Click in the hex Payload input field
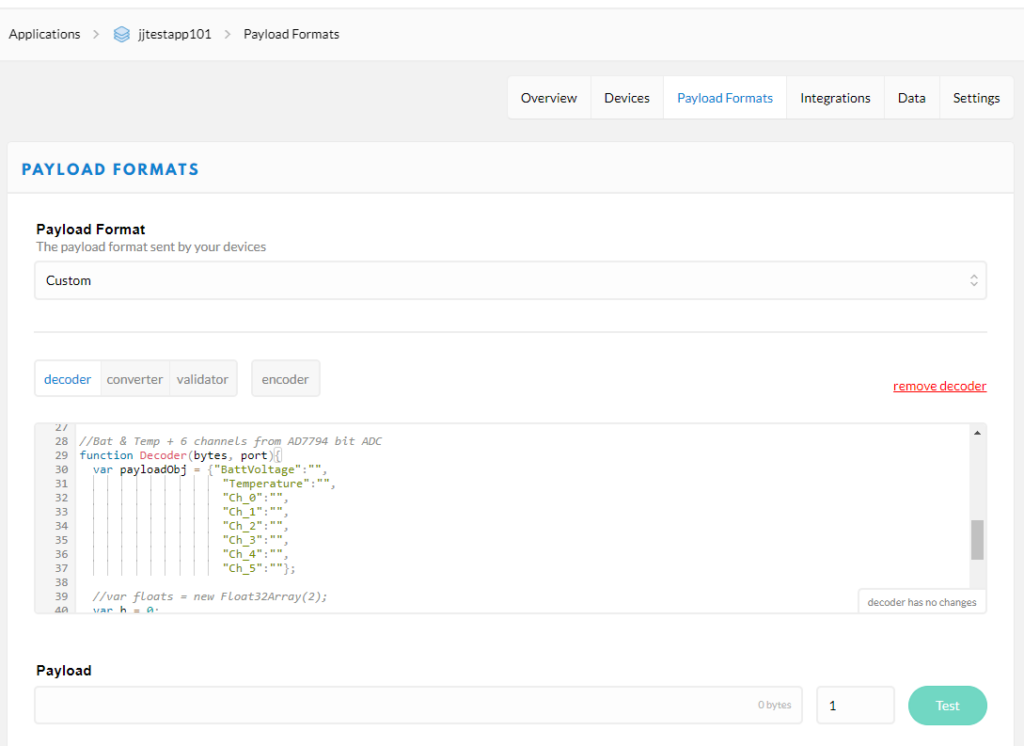 coord(418,705)
